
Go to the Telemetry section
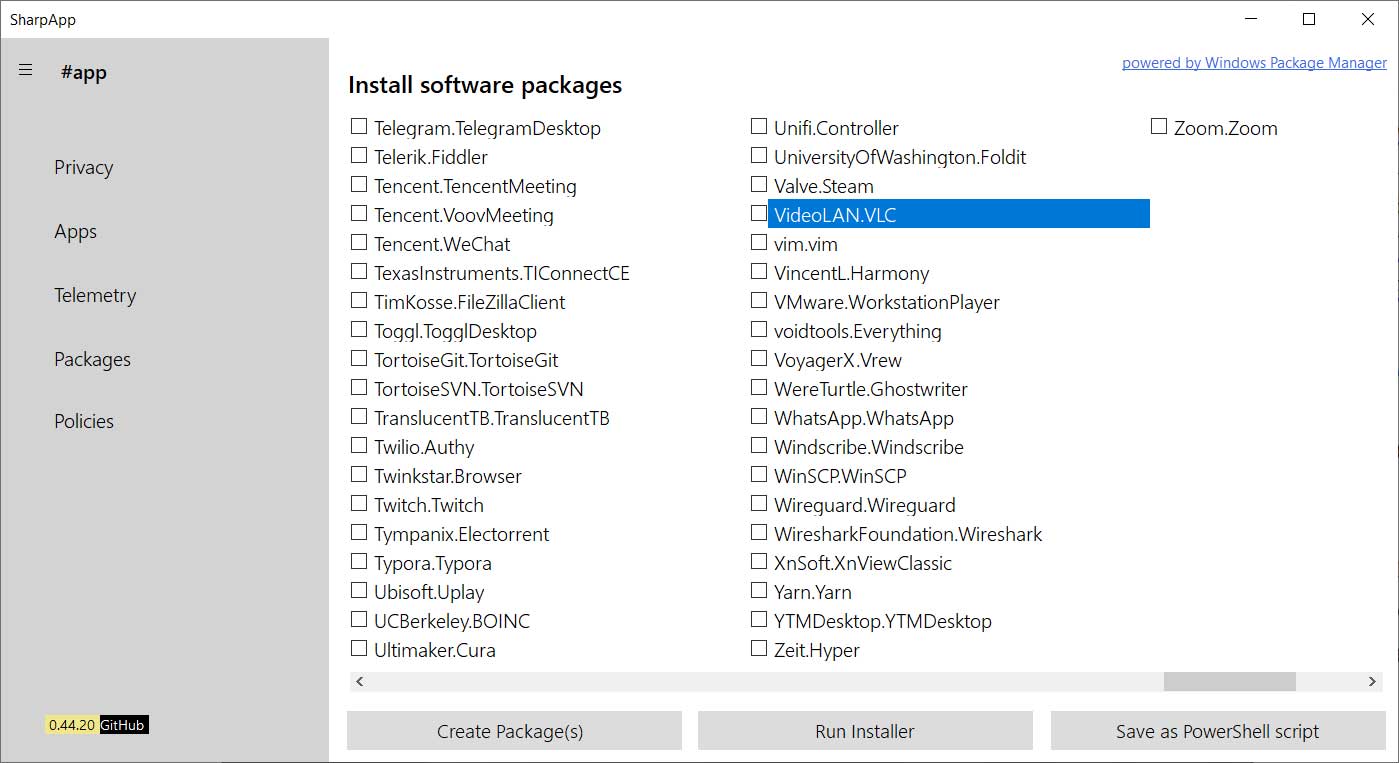(95, 296)
